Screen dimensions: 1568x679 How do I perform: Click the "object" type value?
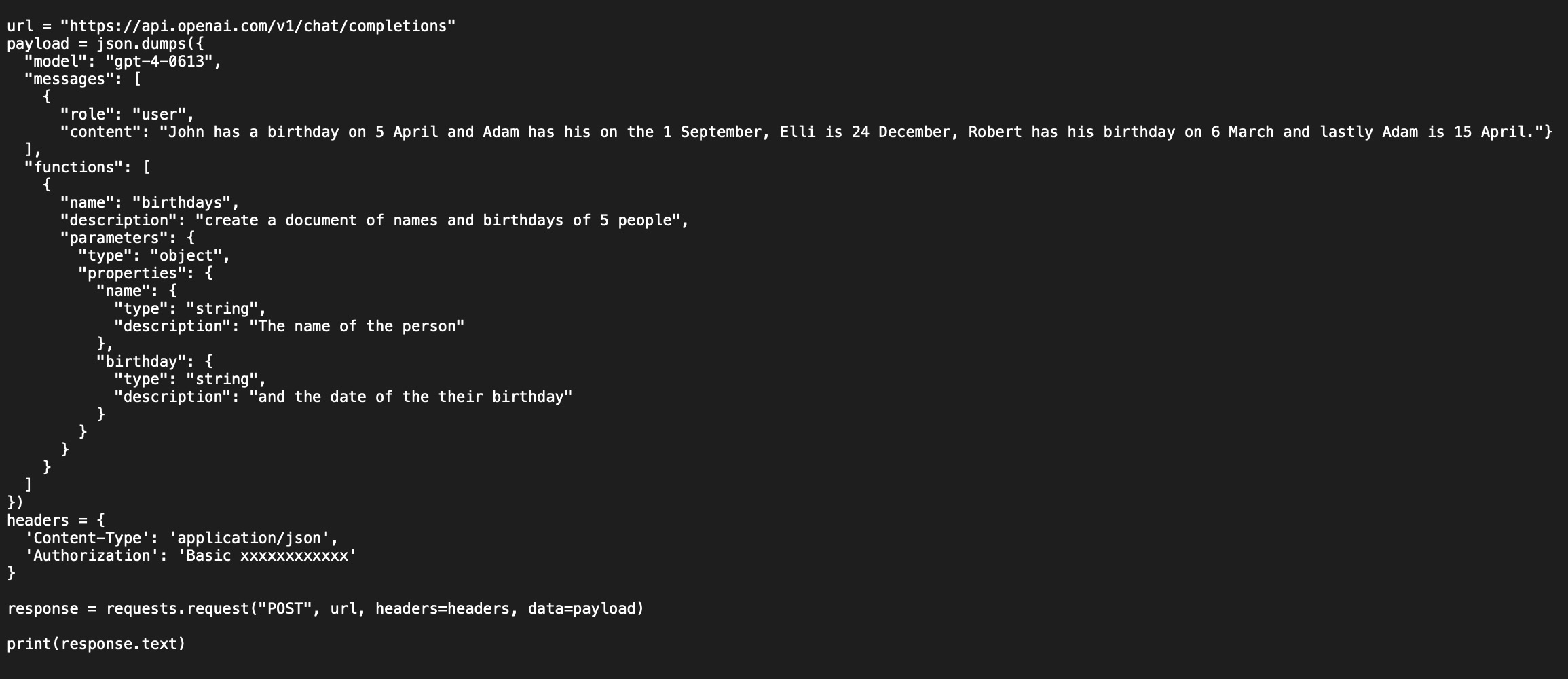186,256
